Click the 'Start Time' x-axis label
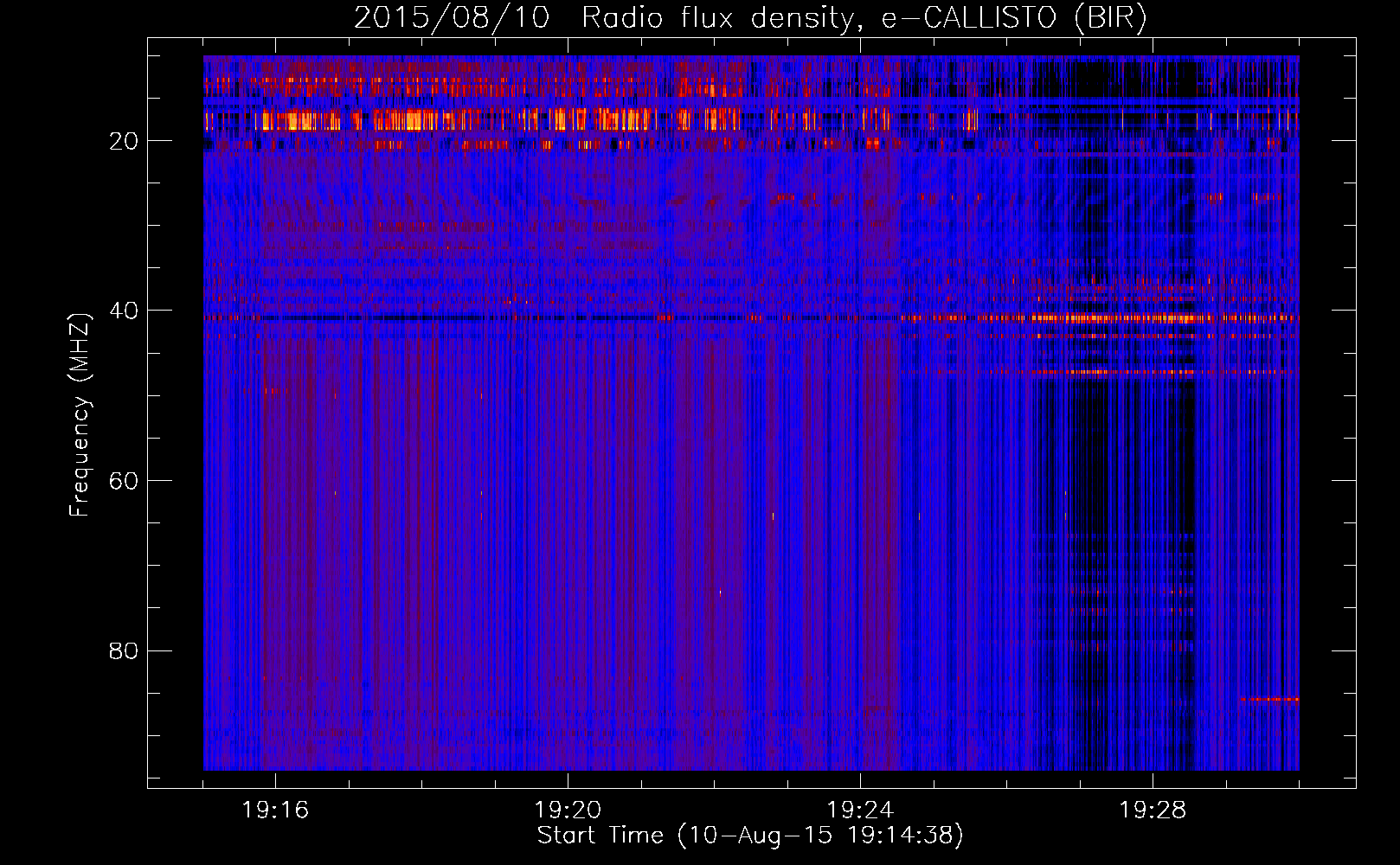Screen dimensions: 1400x865 click(749, 836)
